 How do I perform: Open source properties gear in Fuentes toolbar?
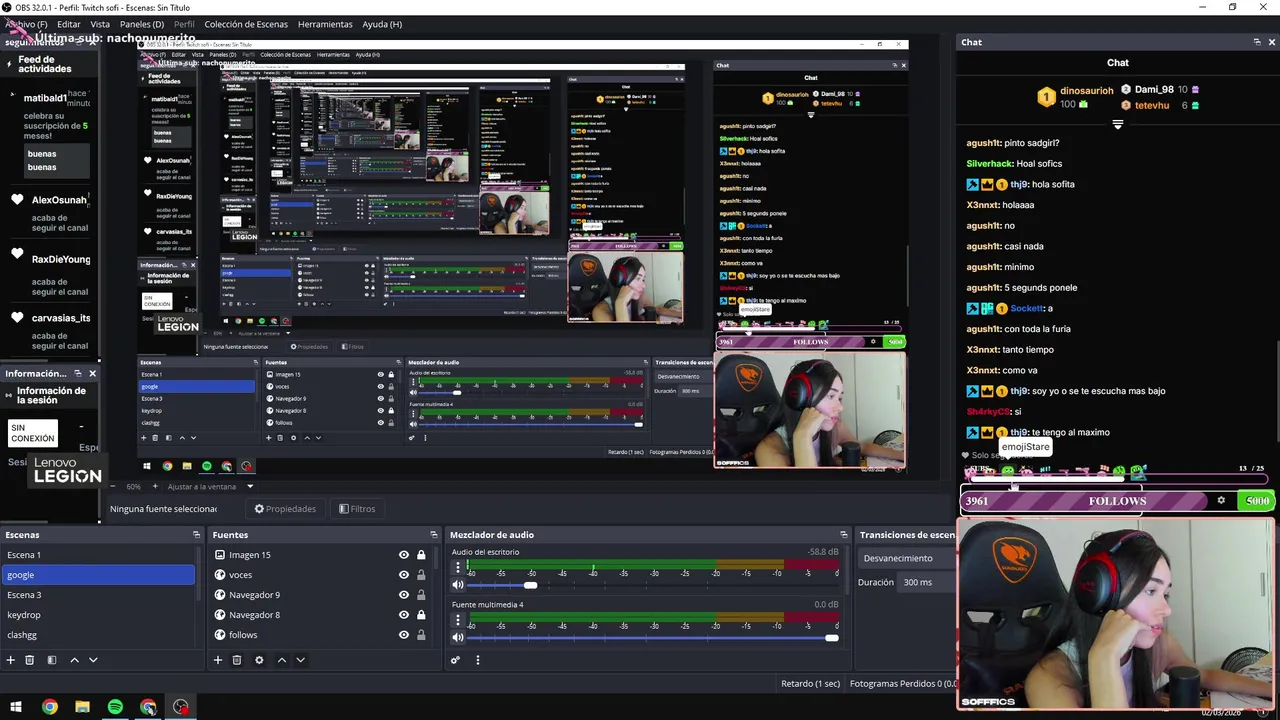(x=259, y=660)
